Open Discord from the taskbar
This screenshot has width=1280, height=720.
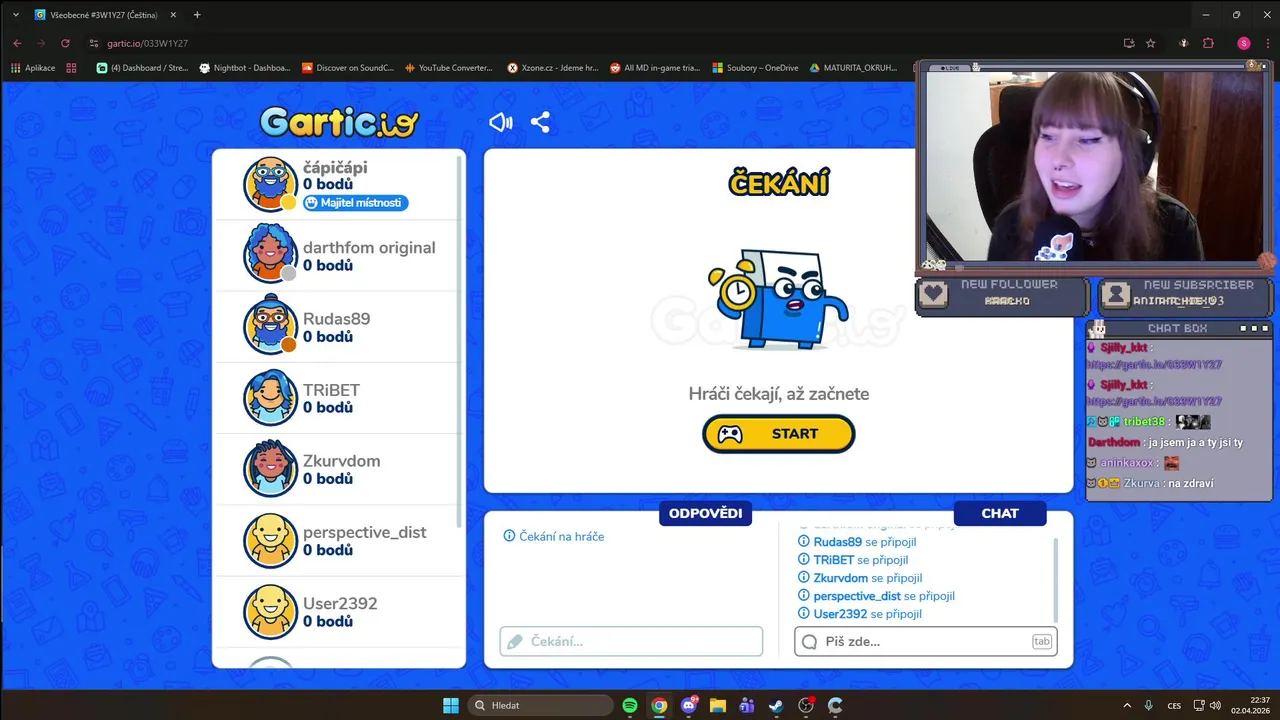688,705
